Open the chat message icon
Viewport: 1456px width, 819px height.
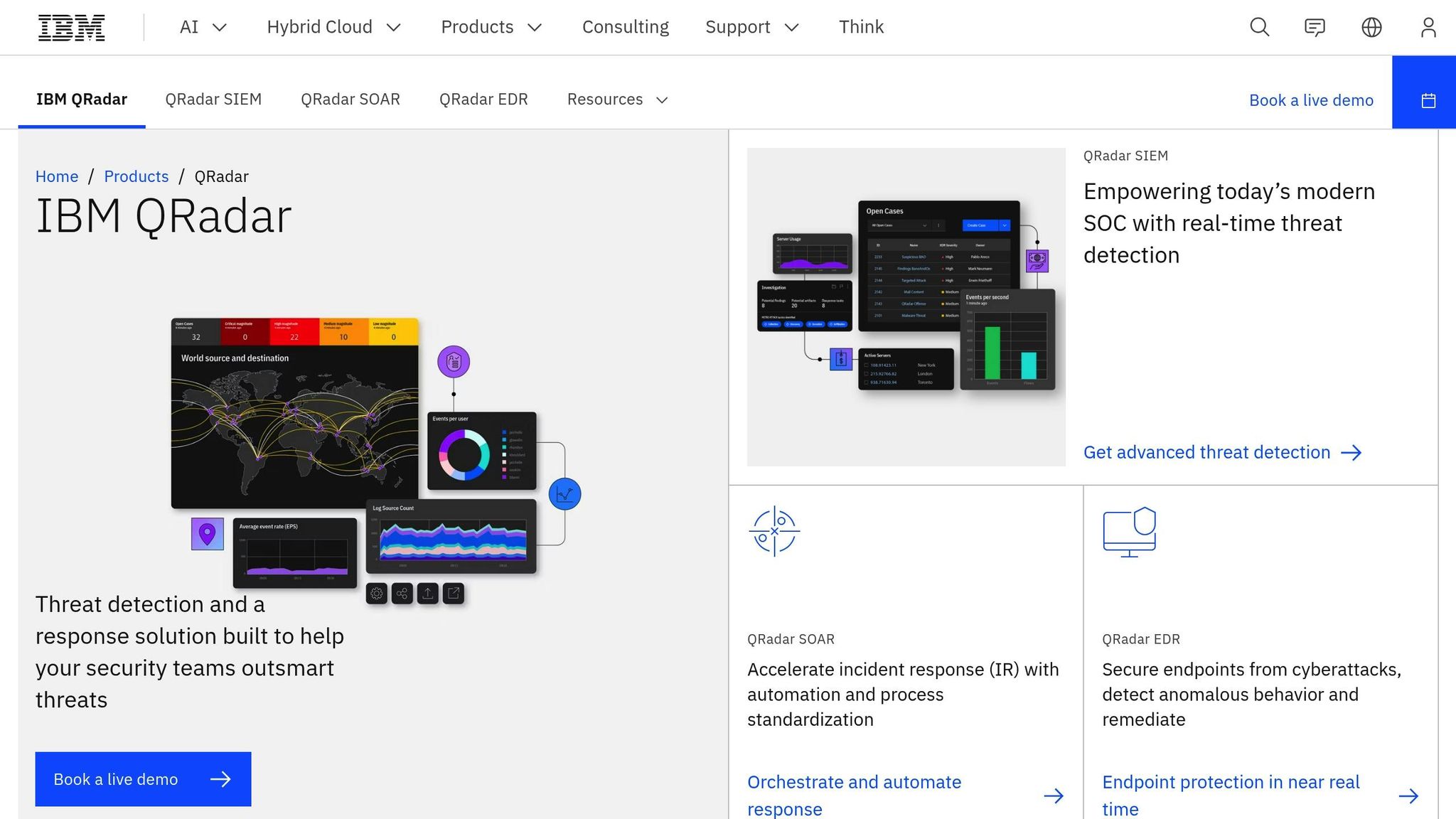click(1315, 28)
